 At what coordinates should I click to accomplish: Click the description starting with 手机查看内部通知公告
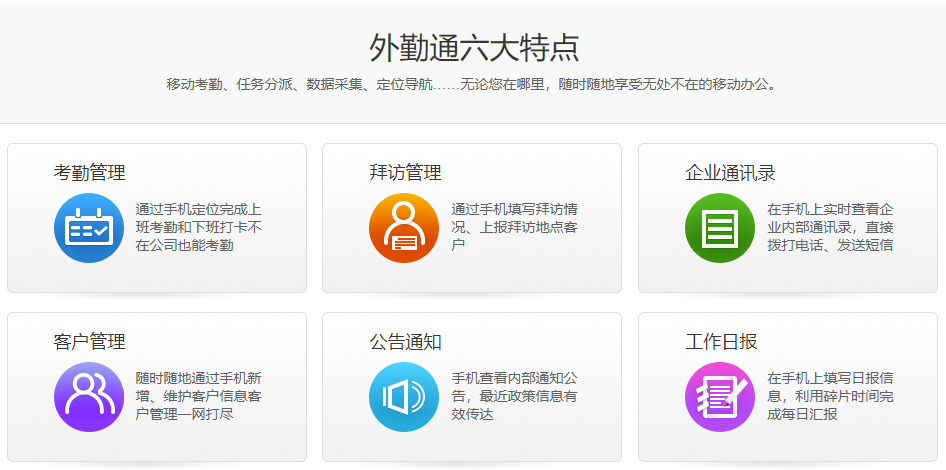click(514, 396)
